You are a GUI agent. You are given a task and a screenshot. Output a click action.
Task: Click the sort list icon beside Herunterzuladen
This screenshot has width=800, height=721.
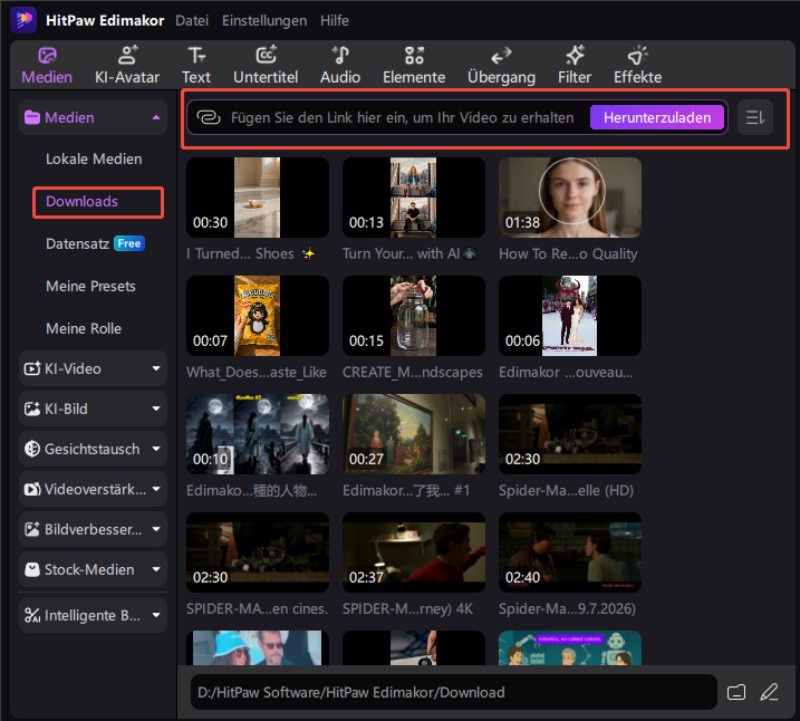(x=755, y=118)
